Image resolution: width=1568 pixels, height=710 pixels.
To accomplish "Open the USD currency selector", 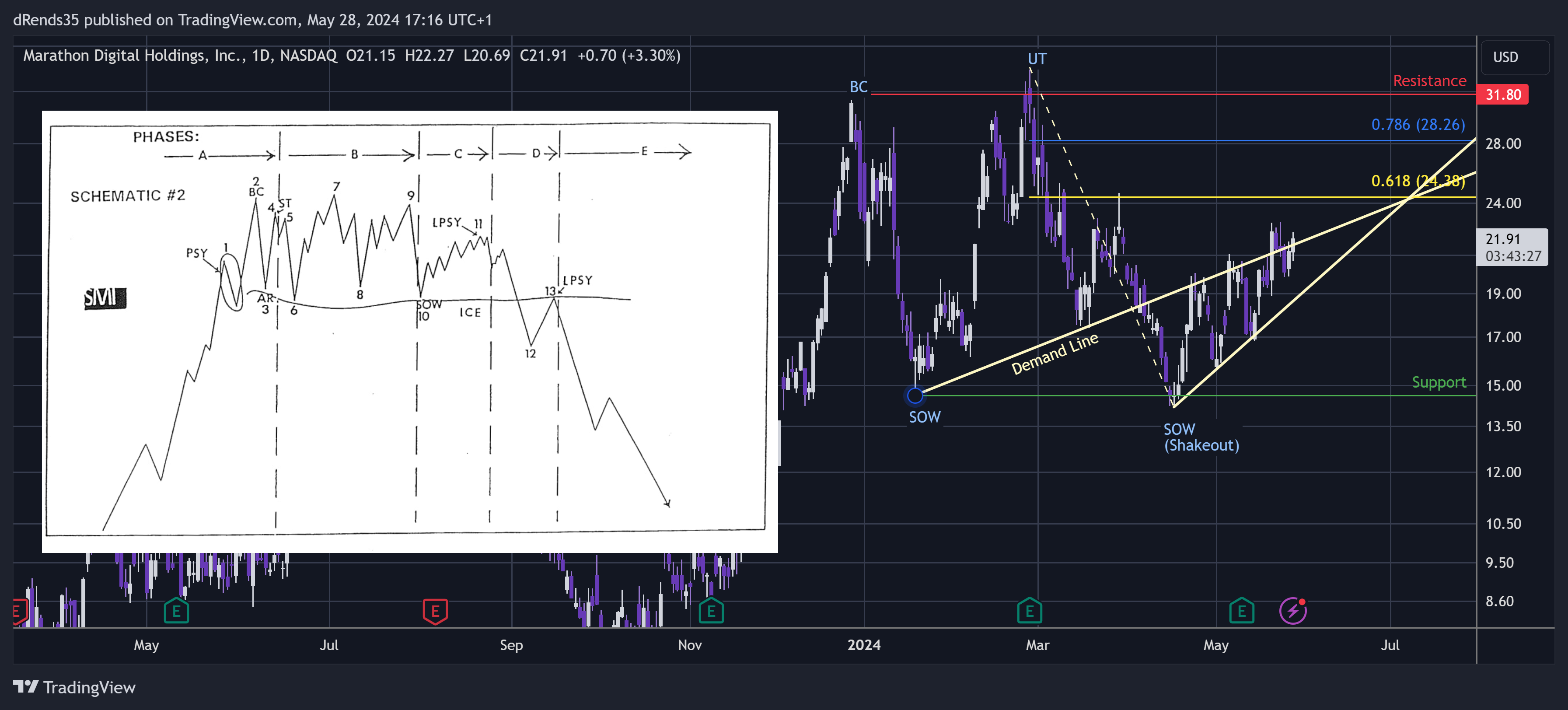I will tap(1515, 57).
